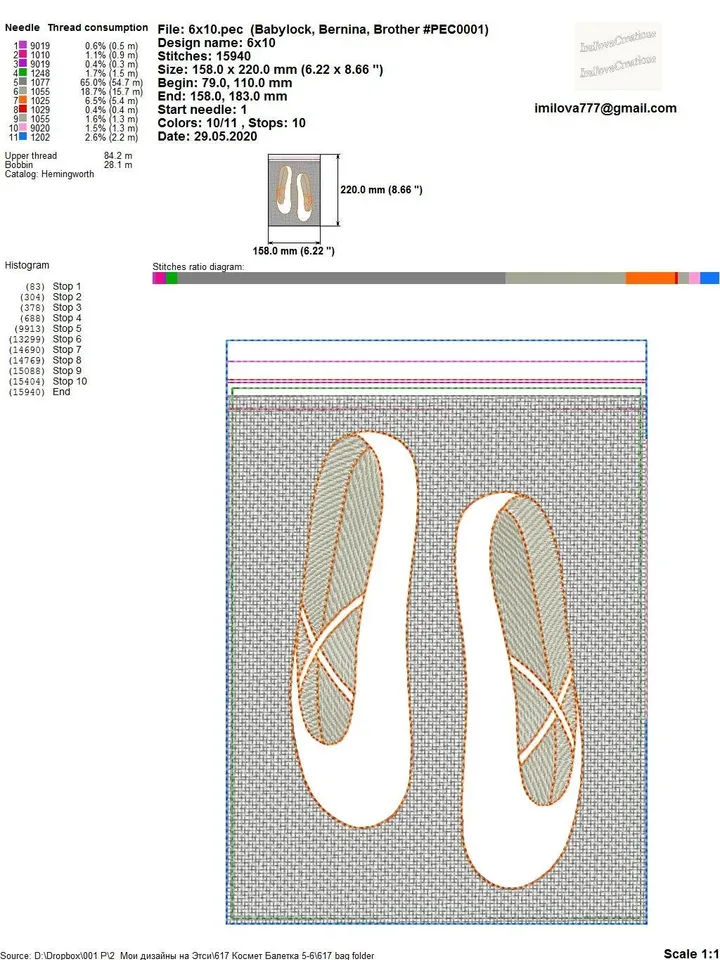The height and width of the screenshot is (960, 720).
Task: Click the "Date: 29.05.2020" line
Action: [208, 137]
